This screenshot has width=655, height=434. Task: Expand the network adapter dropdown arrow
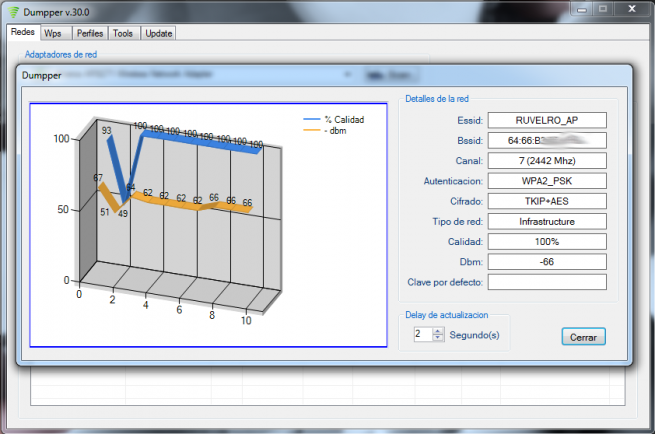pos(349,75)
